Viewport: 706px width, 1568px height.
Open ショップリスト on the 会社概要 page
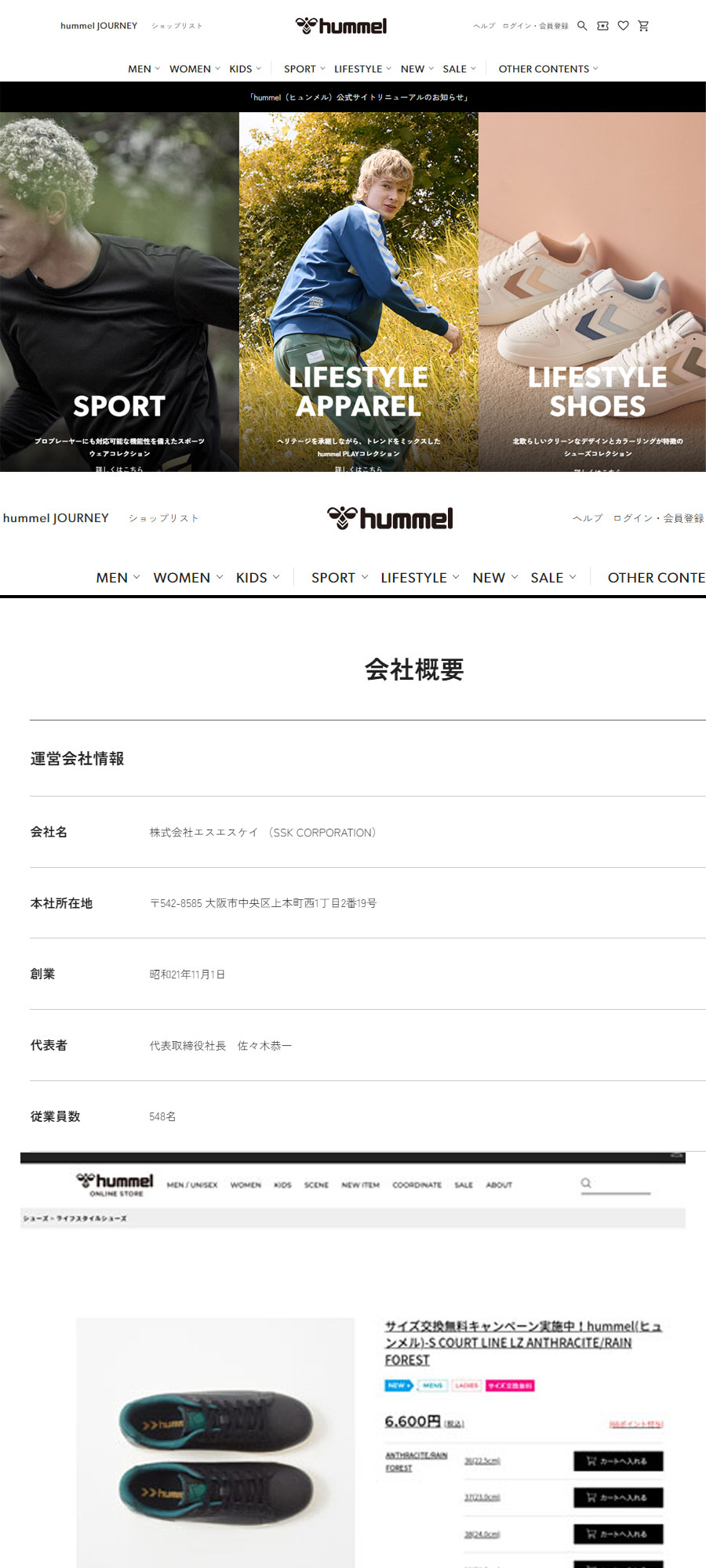(164, 518)
